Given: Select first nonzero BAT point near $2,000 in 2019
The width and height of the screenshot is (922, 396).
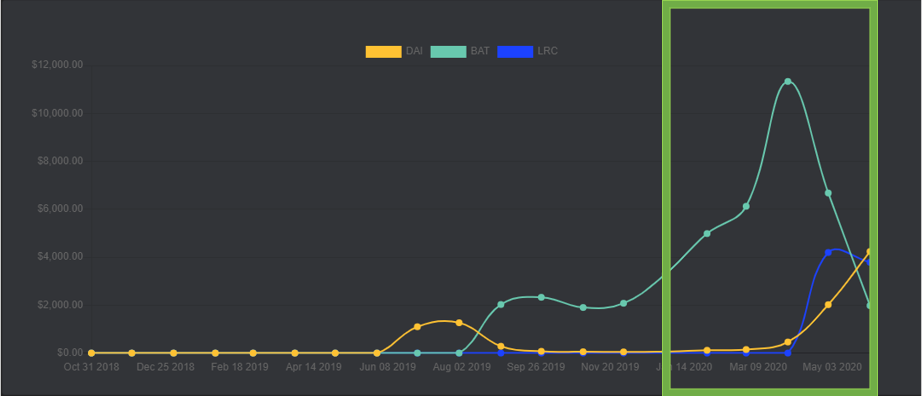Looking at the screenshot, I should pos(500,305).
